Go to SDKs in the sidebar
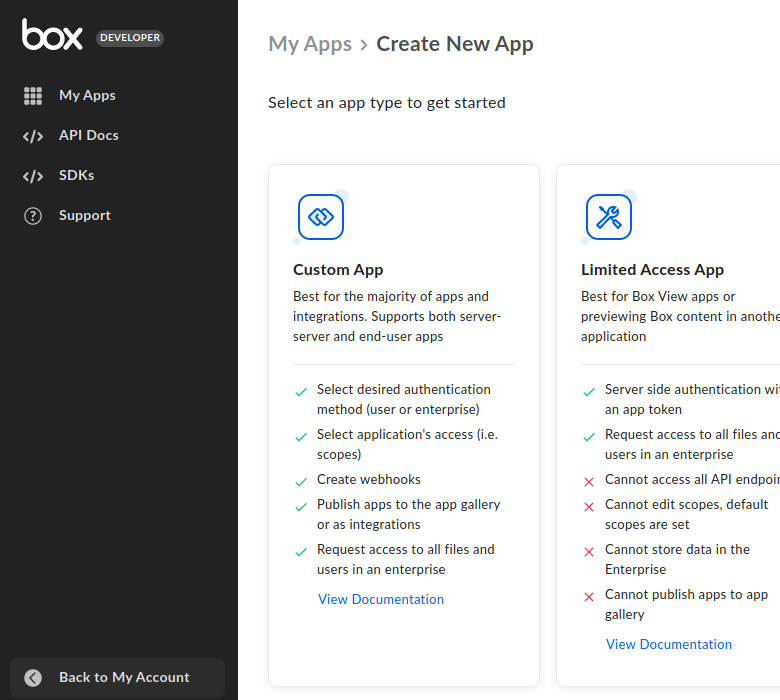Image resolution: width=780 pixels, height=700 pixels. pos(76,176)
